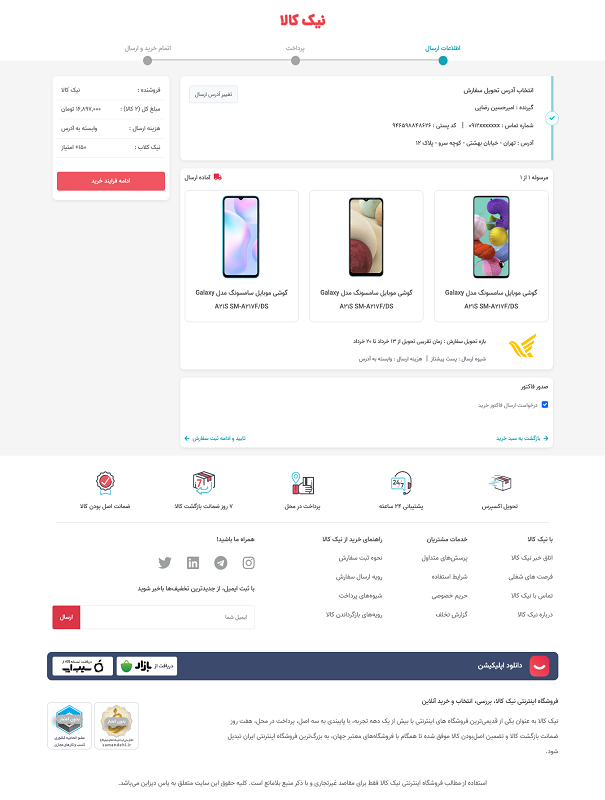Viewport: 605px width, 800px height.
Task: Click the Bazaar app download badge
Action: pos(147,666)
